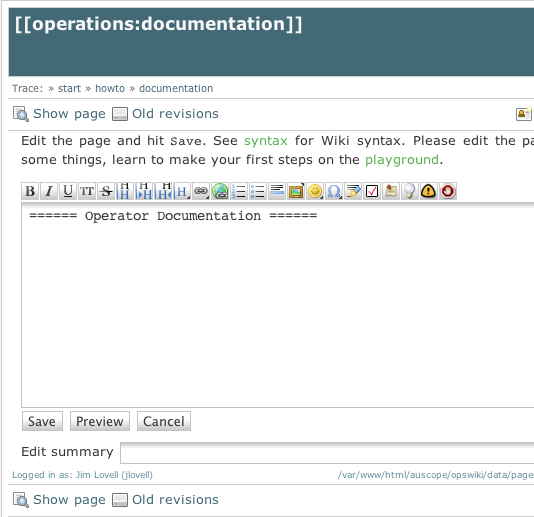The width and height of the screenshot is (534, 517).
Task: Open the select headline level picker
Action: click(182, 191)
